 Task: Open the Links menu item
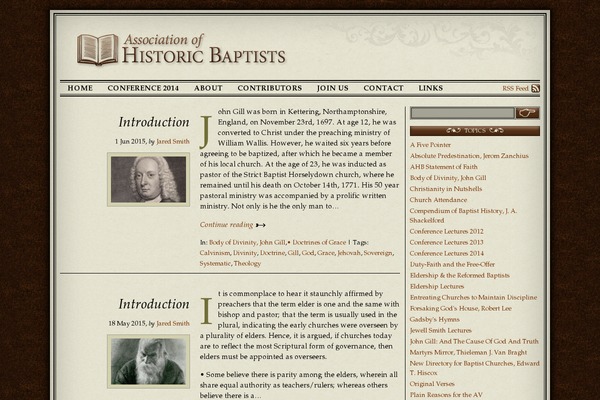(430, 88)
